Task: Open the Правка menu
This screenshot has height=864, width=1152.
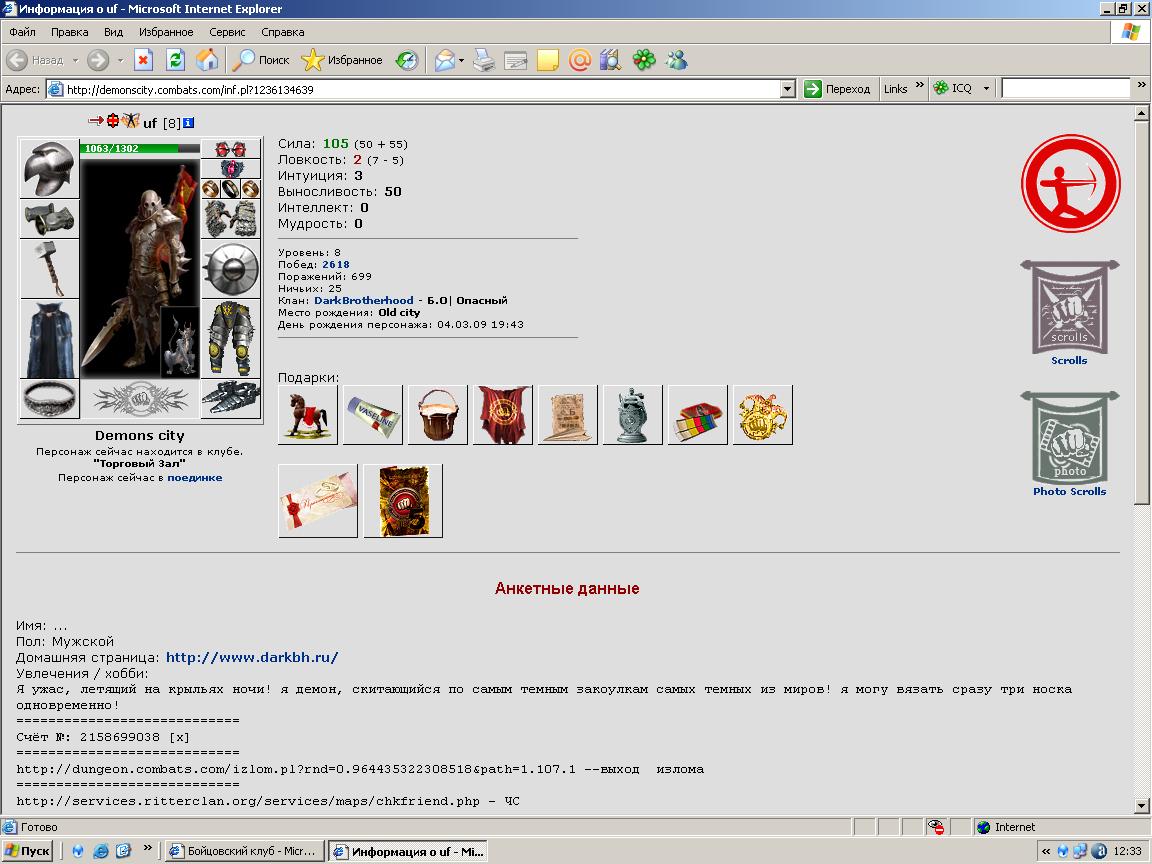Action: click(70, 32)
